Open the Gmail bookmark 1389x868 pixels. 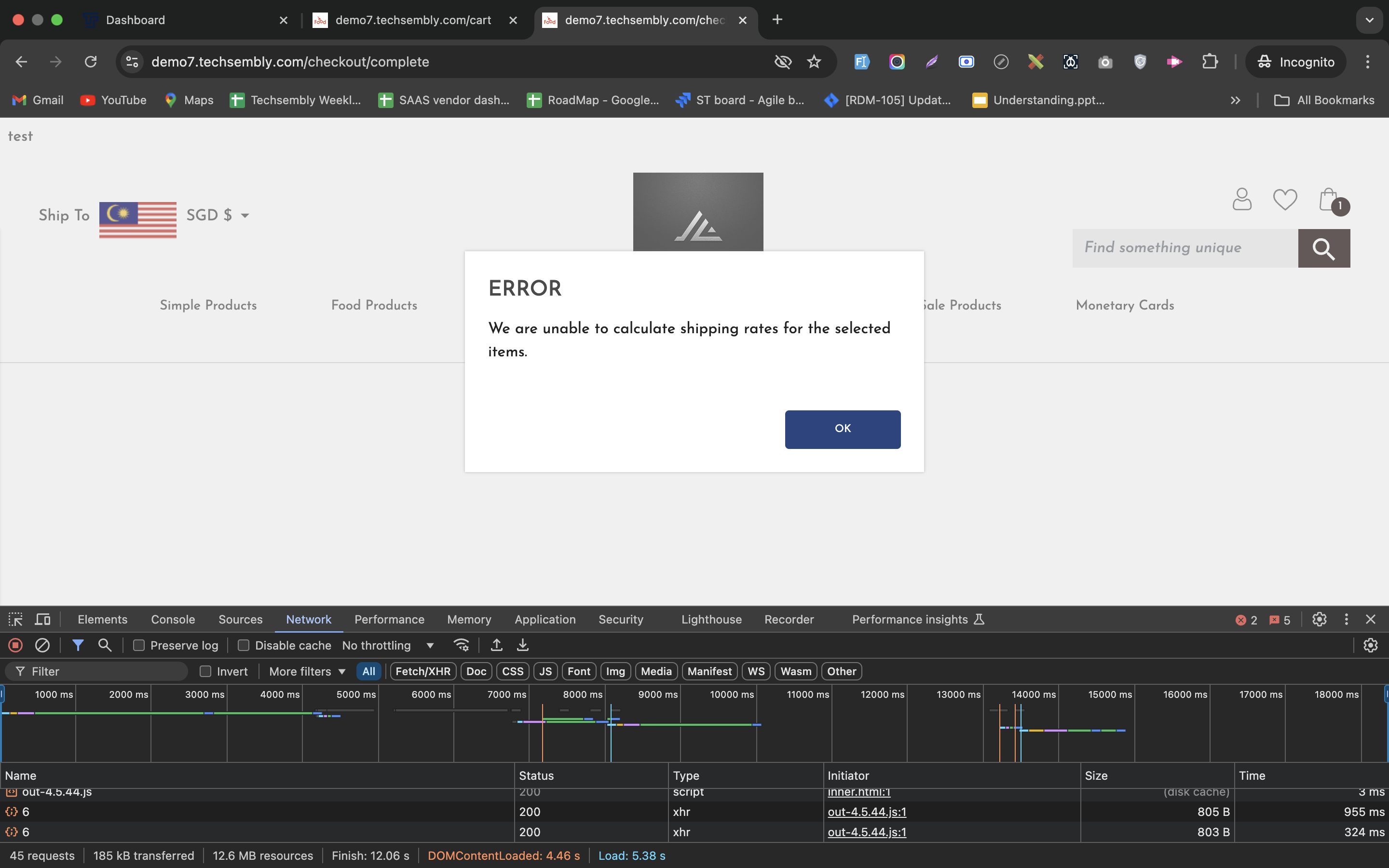(x=38, y=100)
